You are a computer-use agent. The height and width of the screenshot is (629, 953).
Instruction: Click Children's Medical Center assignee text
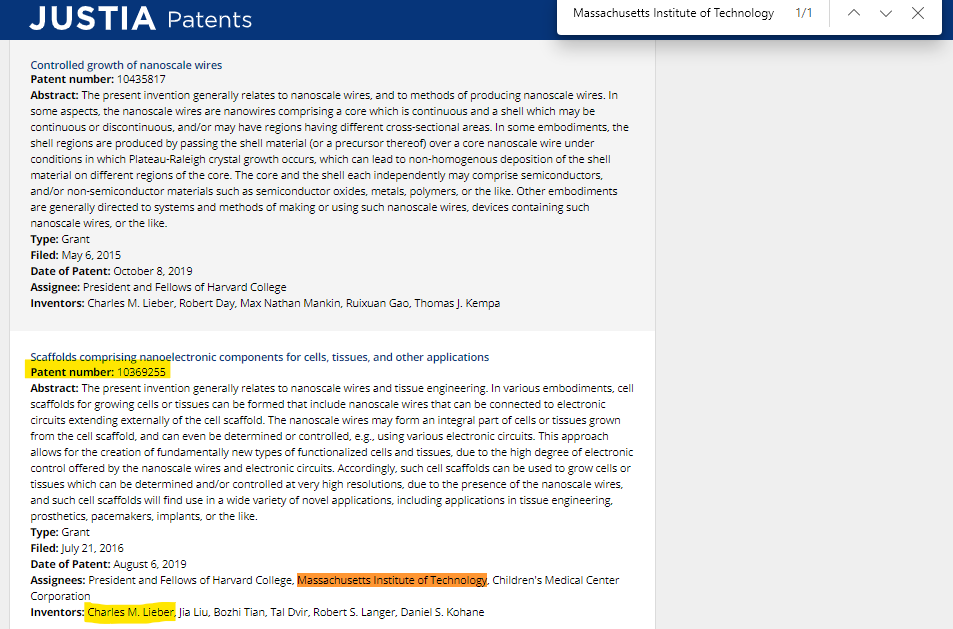(556, 580)
